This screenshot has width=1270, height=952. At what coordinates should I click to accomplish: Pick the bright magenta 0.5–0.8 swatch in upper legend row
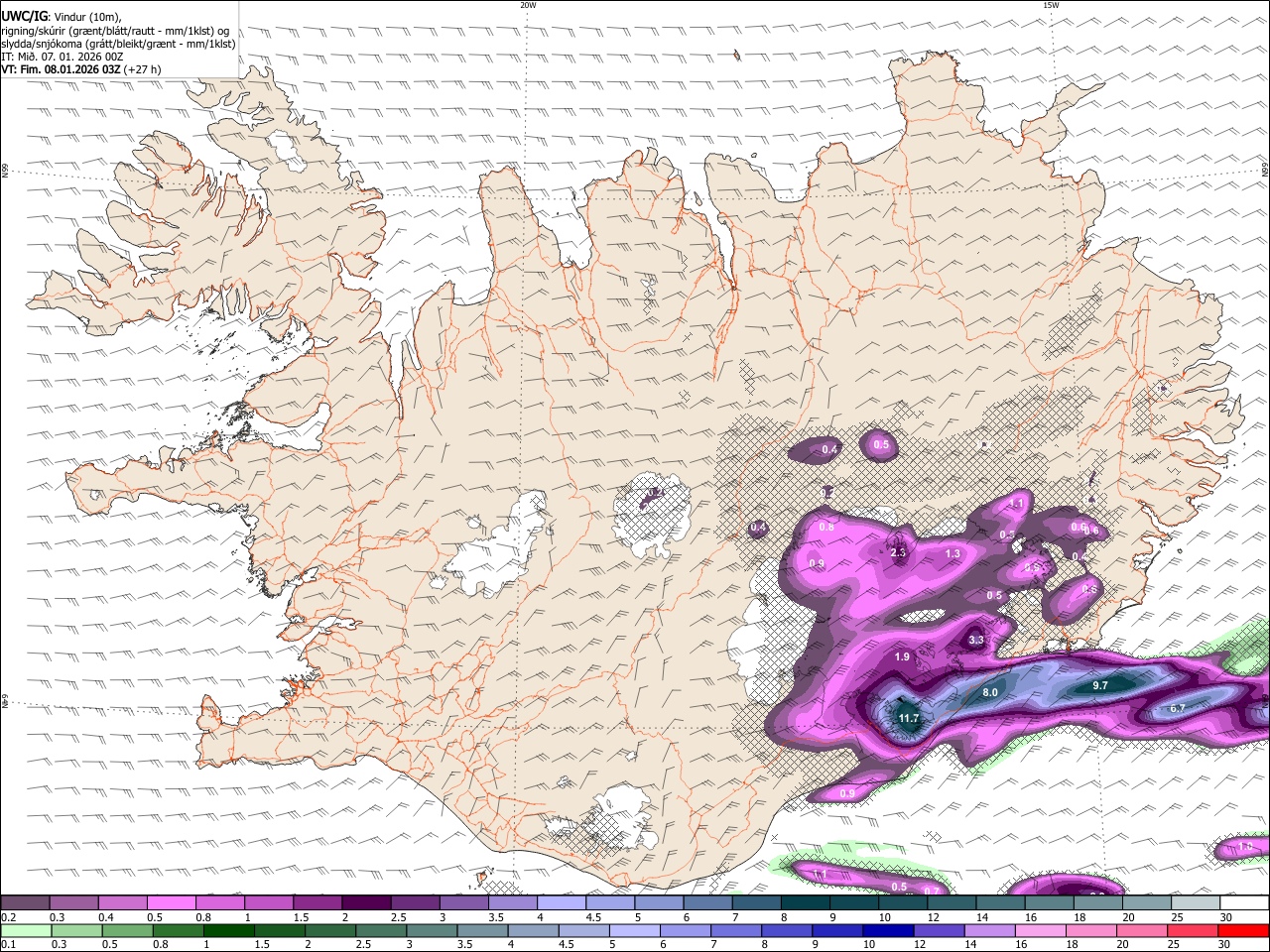(171, 903)
